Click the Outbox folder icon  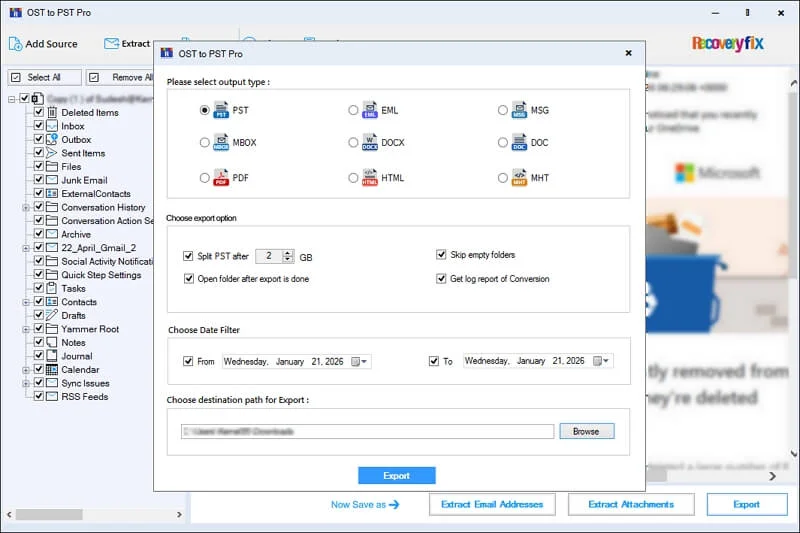click(52, 139)
